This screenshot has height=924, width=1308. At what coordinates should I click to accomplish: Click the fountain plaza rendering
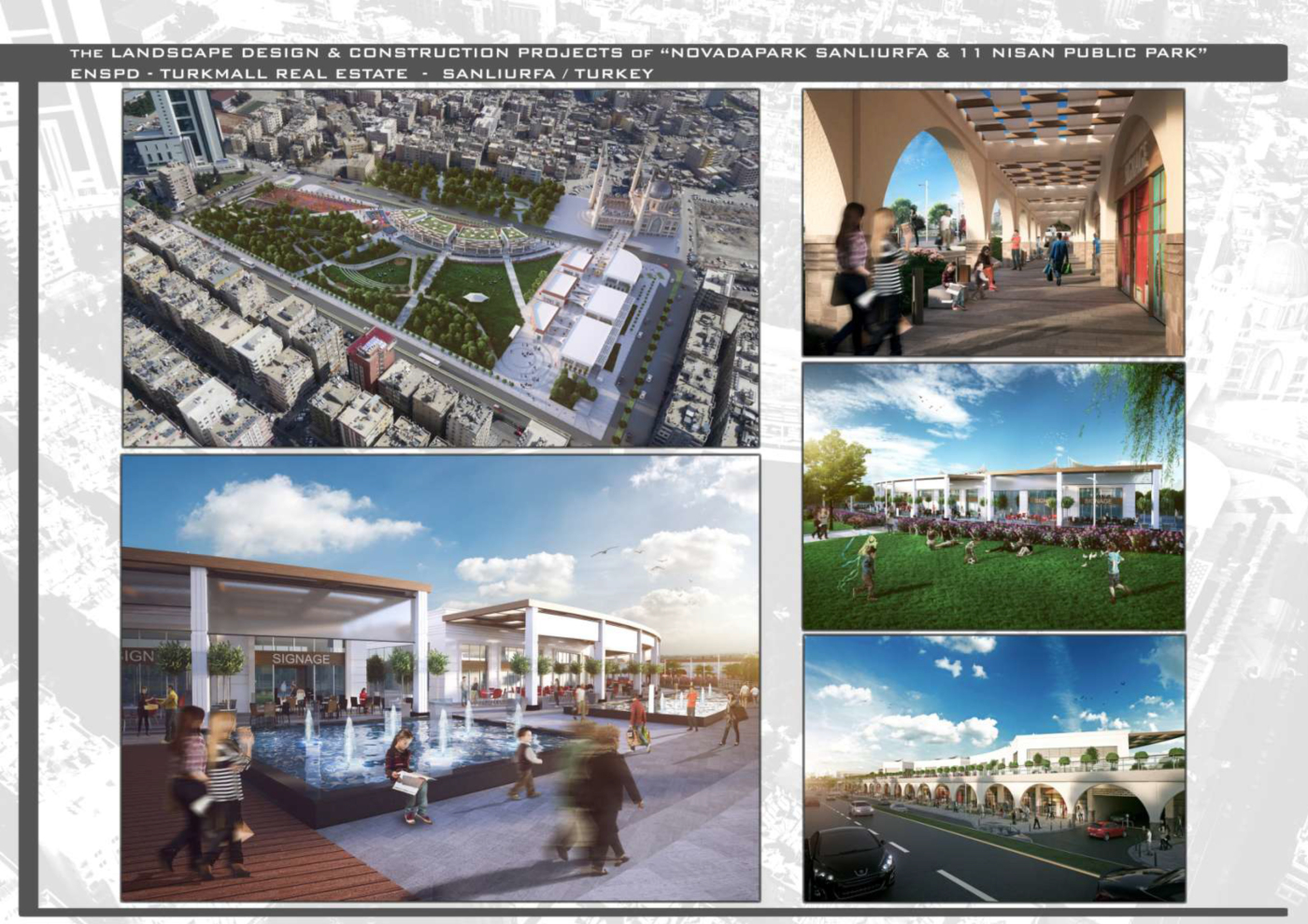click(x=440, y=678)
